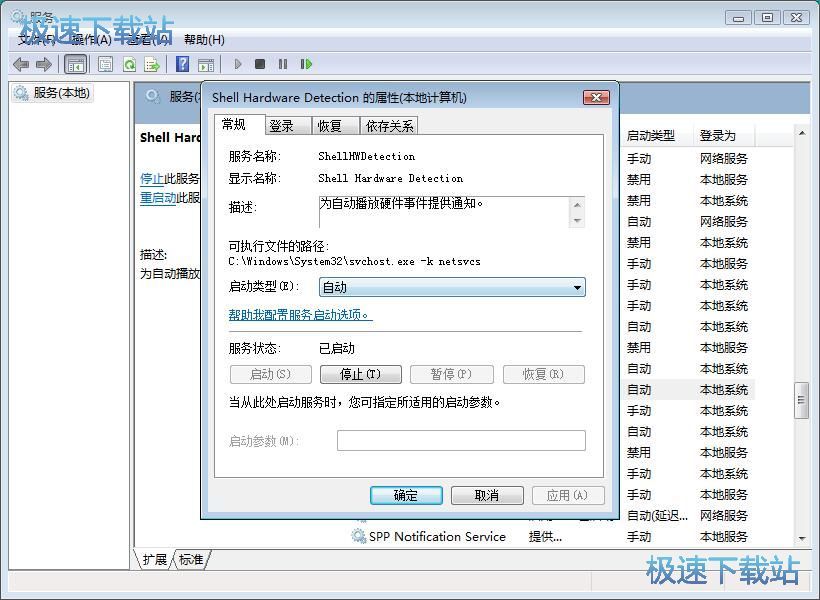Viewport: 820px width, 600px height.
Task: Click the 自动(延迟... startup type cell
Action: point(657,516)
